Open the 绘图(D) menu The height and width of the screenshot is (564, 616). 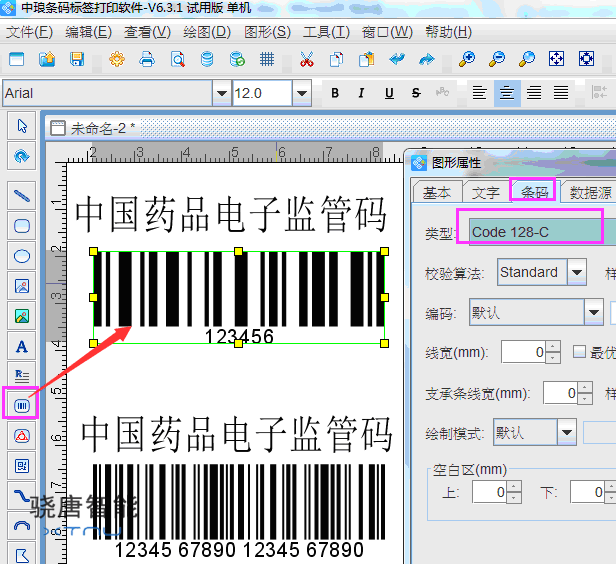point(207,32)
